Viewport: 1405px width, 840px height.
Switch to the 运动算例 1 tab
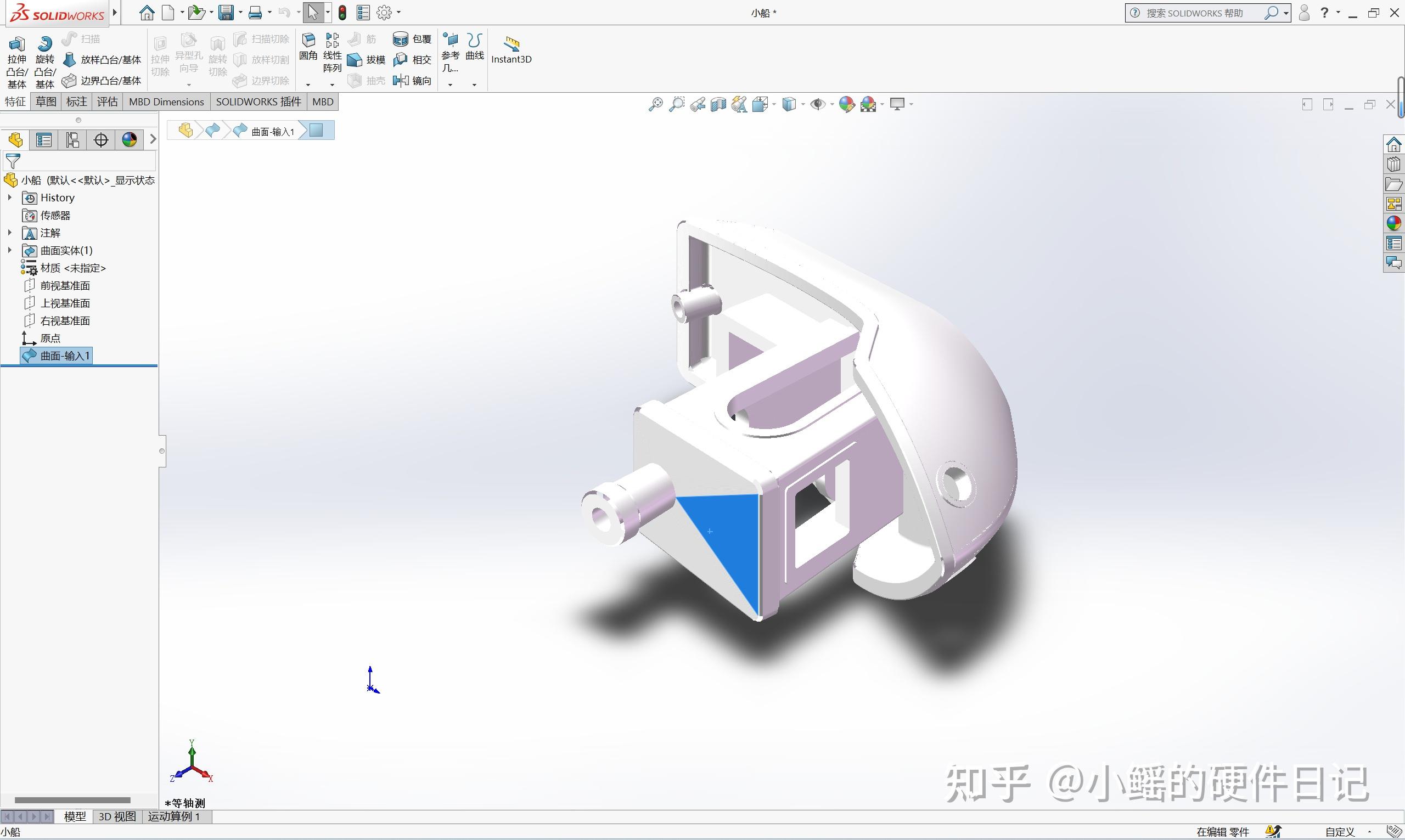click(176, 817)
